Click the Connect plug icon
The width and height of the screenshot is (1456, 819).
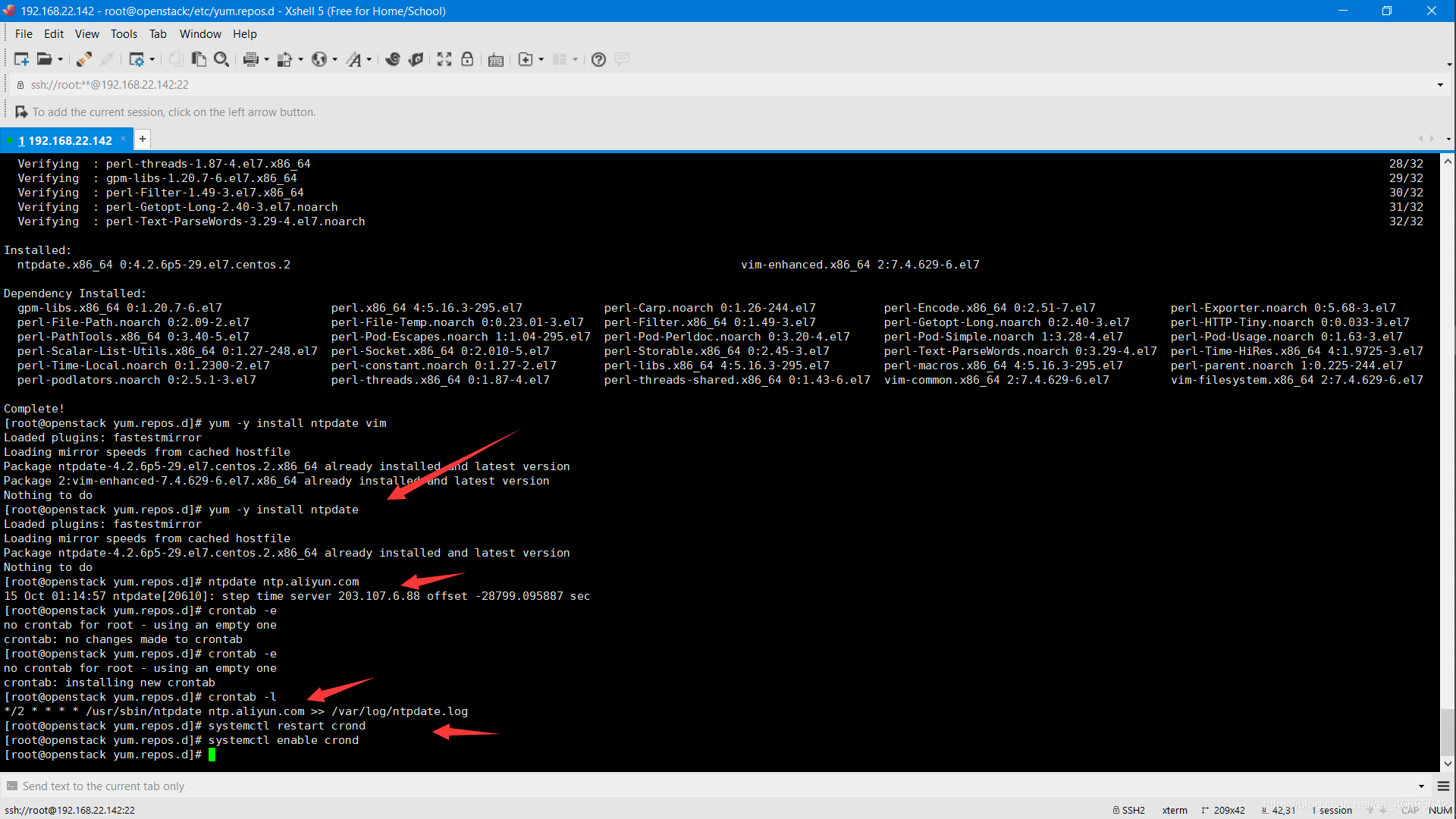click(84, 59)
